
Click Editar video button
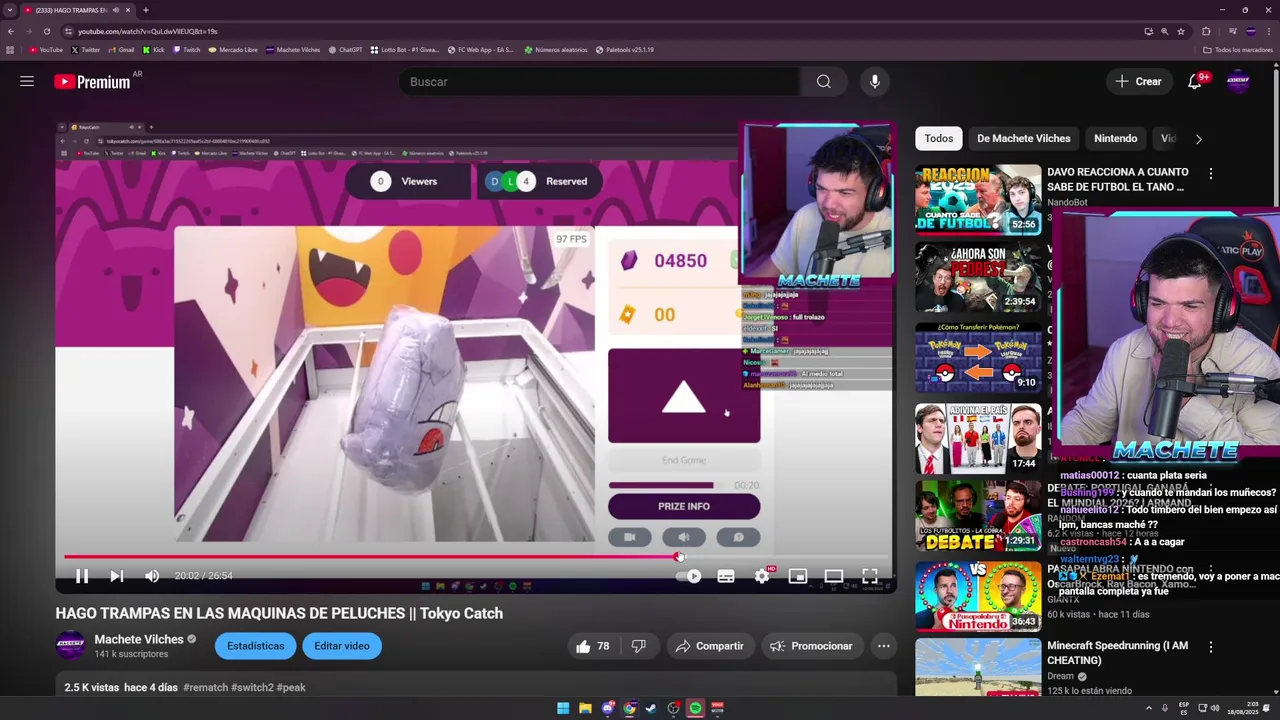coord(342,646)
